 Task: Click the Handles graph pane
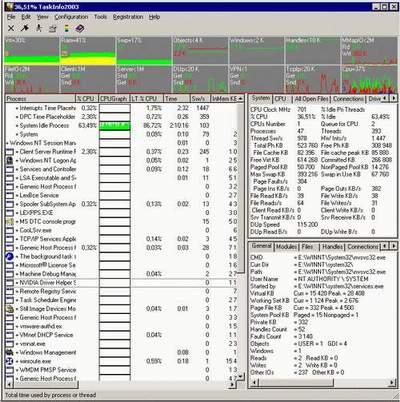[312, 51]
